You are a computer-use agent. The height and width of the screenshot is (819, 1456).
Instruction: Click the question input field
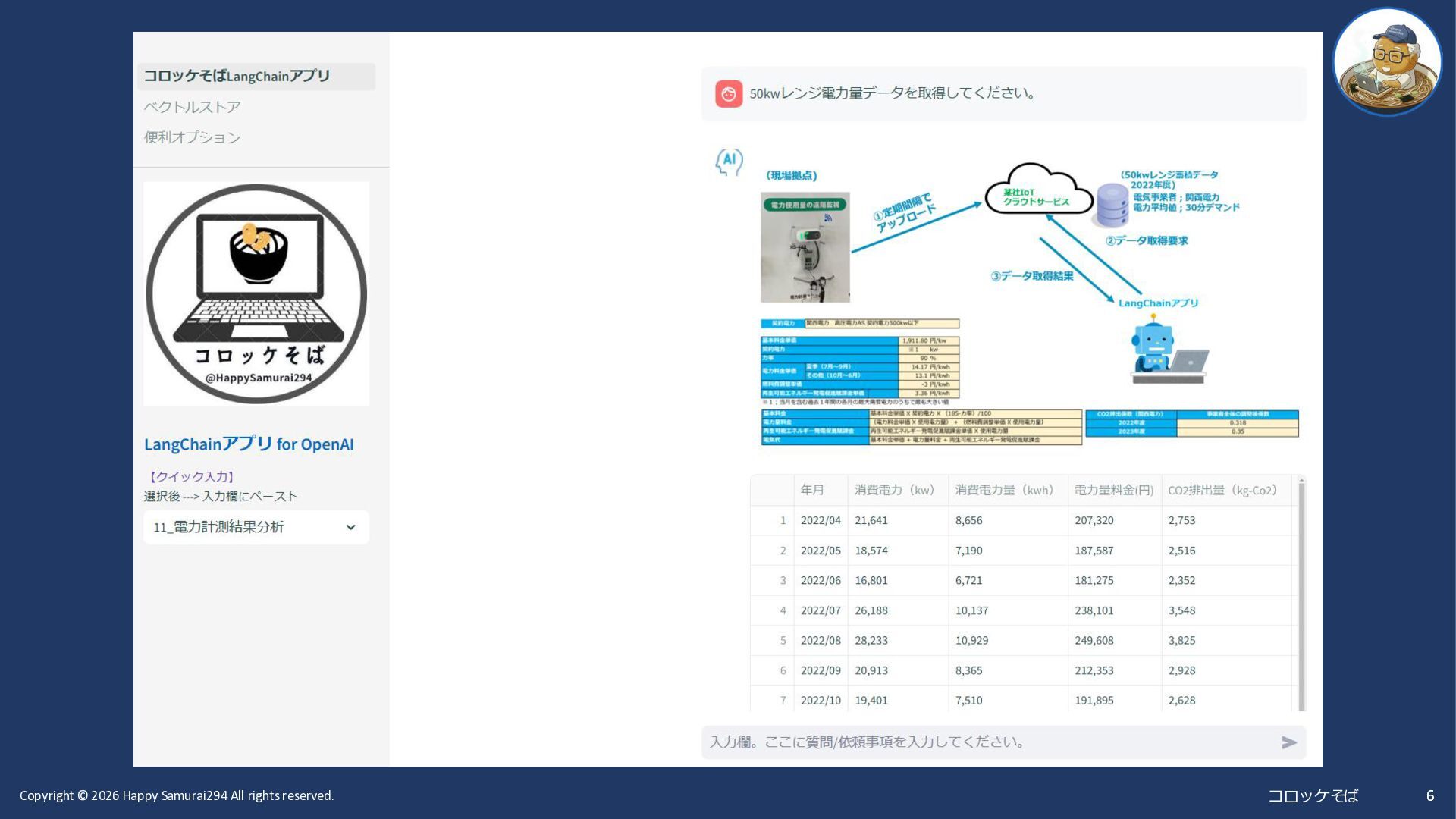986,742
